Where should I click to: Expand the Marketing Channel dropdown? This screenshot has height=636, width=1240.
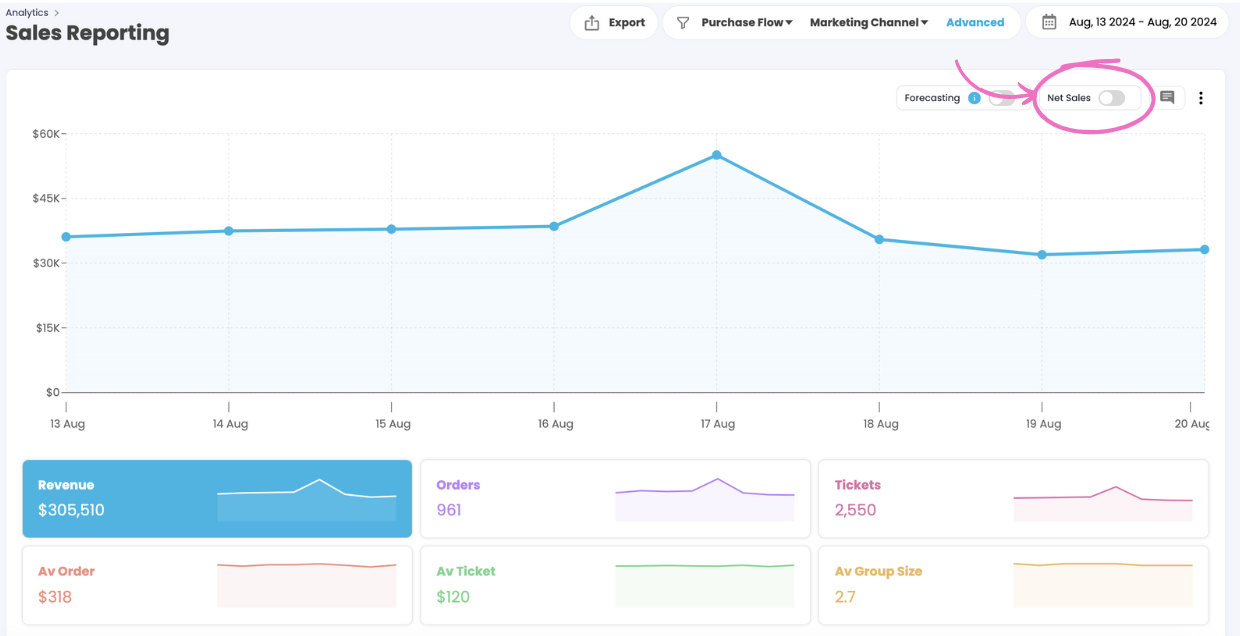pyautogui.click(x=868, y=23)
